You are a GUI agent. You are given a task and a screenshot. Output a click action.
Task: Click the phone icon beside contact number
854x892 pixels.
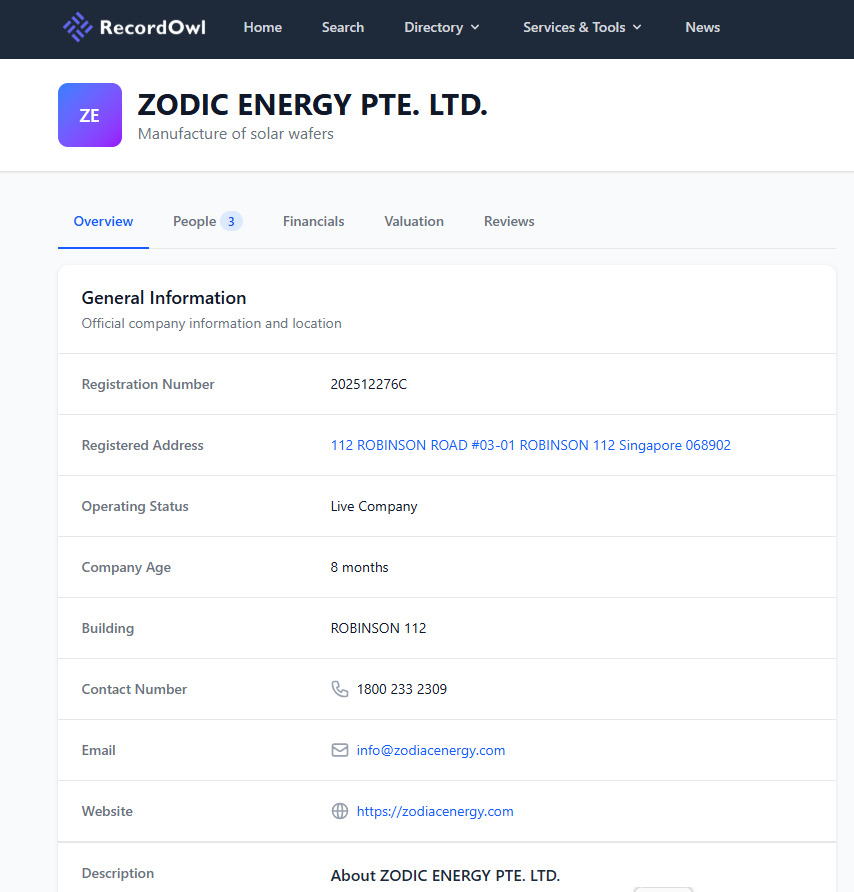point(340,689)
